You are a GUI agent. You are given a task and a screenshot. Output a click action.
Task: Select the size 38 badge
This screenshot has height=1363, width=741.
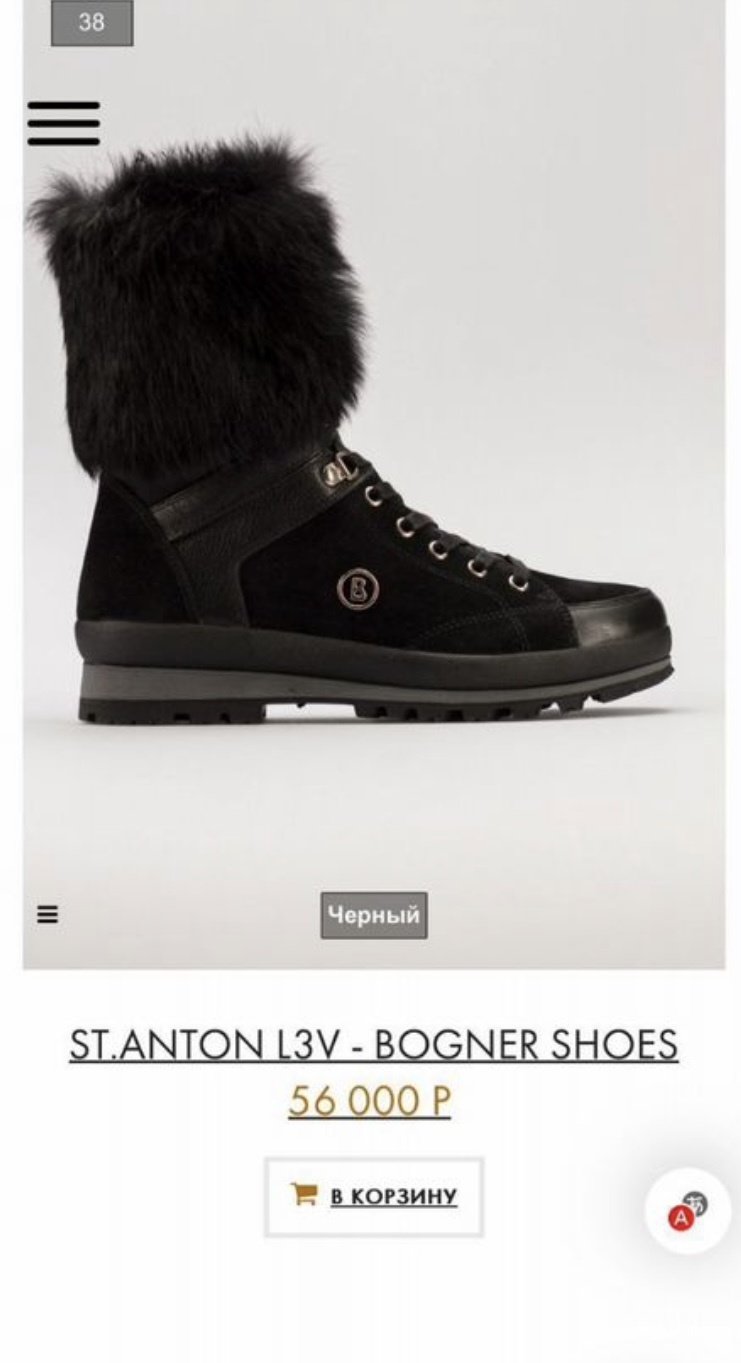[x=92, y=22]
